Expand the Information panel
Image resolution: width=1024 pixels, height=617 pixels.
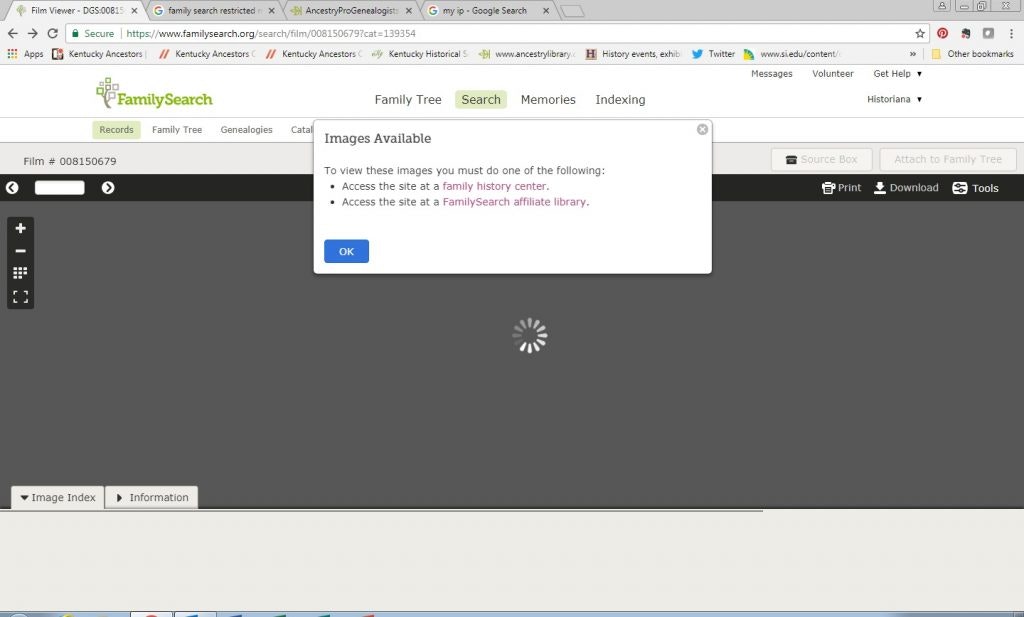[152, 497]
